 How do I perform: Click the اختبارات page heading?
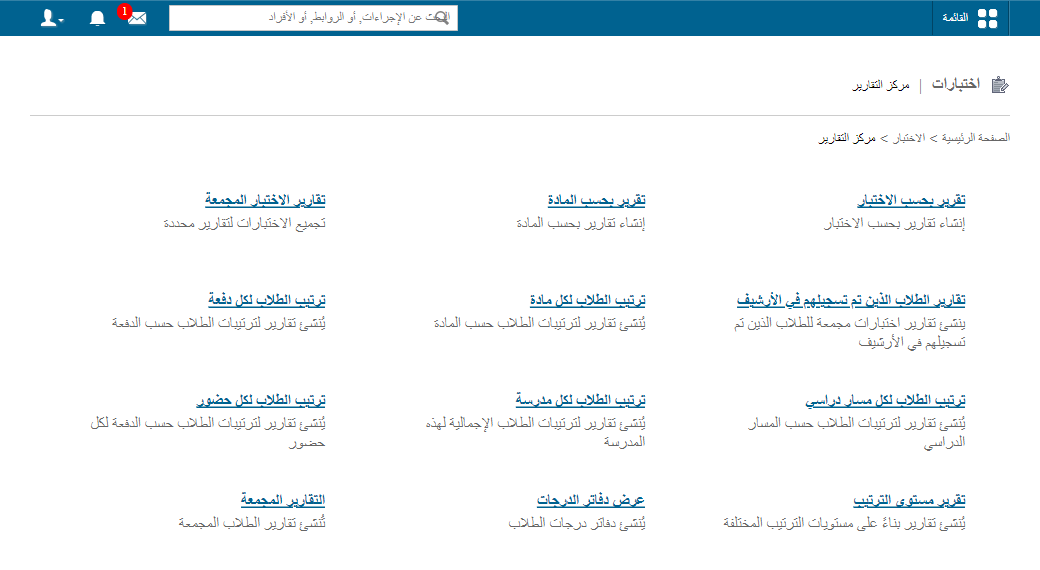956,84
